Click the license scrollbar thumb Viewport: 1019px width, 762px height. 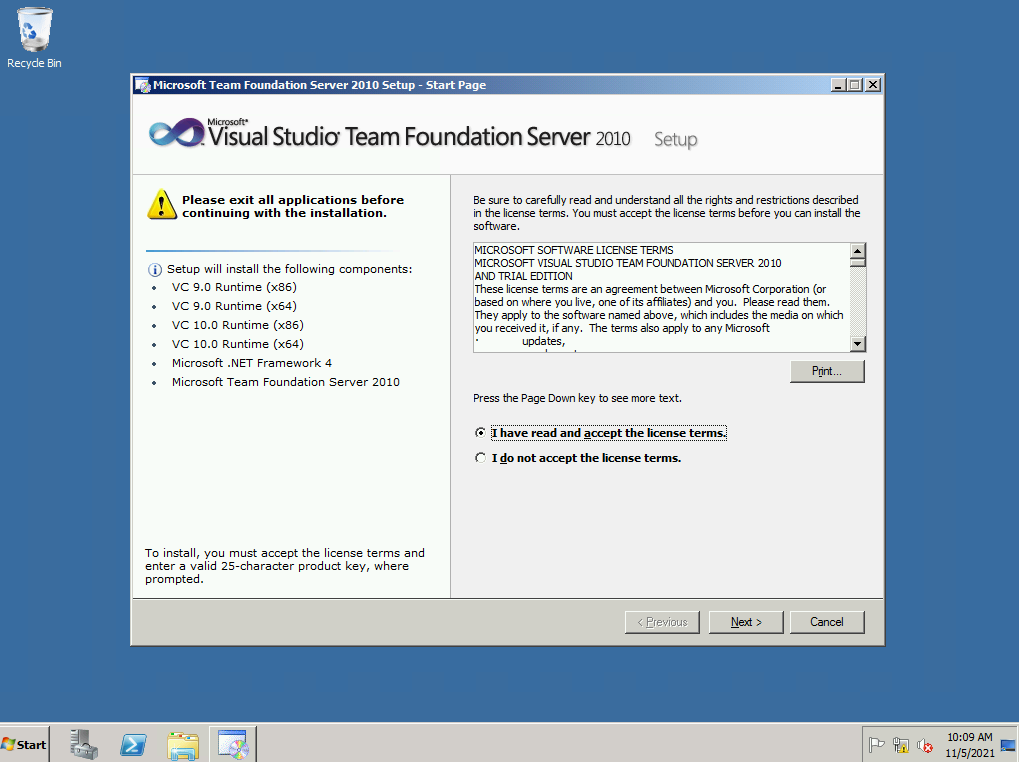(858, 262)
